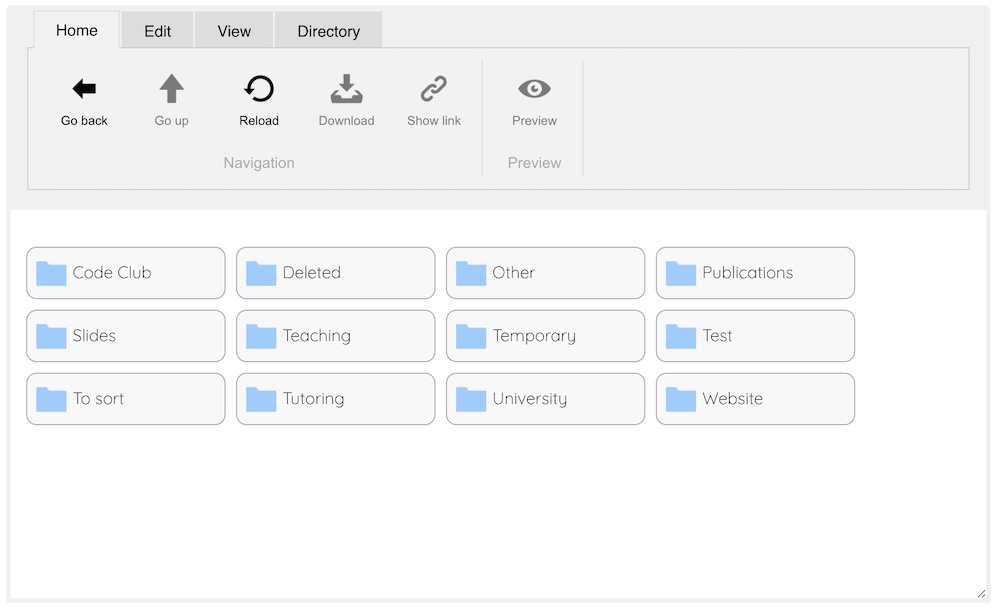The width and height of the screenshot is (1000, 611).
Task: Click the To sort folder icon
Action: point(51,399)
